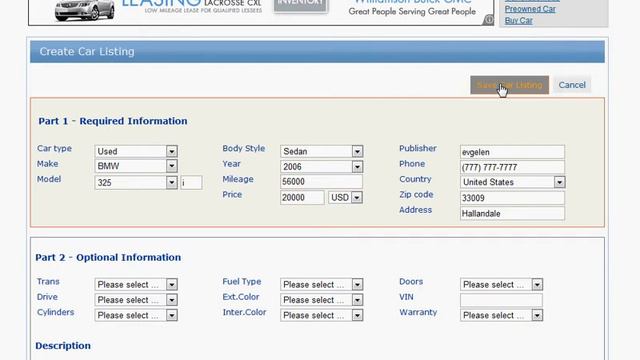The image size is (640, 360).
Task: Open the Inter.Color dropdown
Action: click(322, 316)
